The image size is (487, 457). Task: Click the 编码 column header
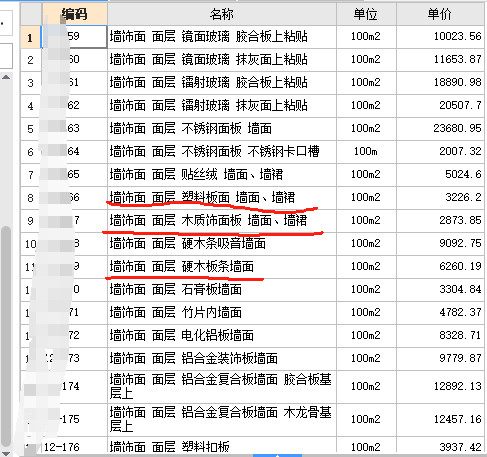pos(74,14)
